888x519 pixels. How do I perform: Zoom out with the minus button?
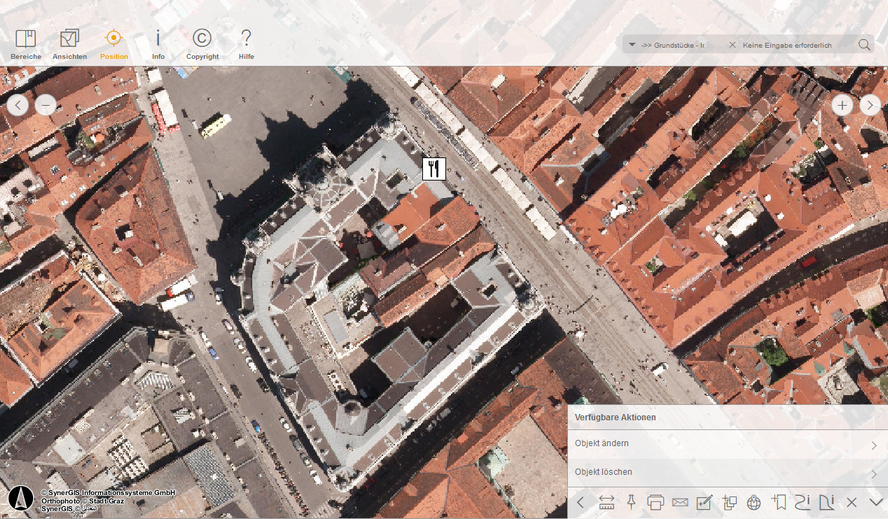(x=46, y=105)
